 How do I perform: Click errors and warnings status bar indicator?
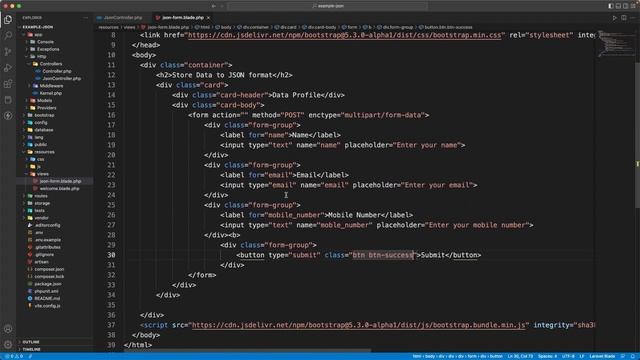(x=14, y=356)
